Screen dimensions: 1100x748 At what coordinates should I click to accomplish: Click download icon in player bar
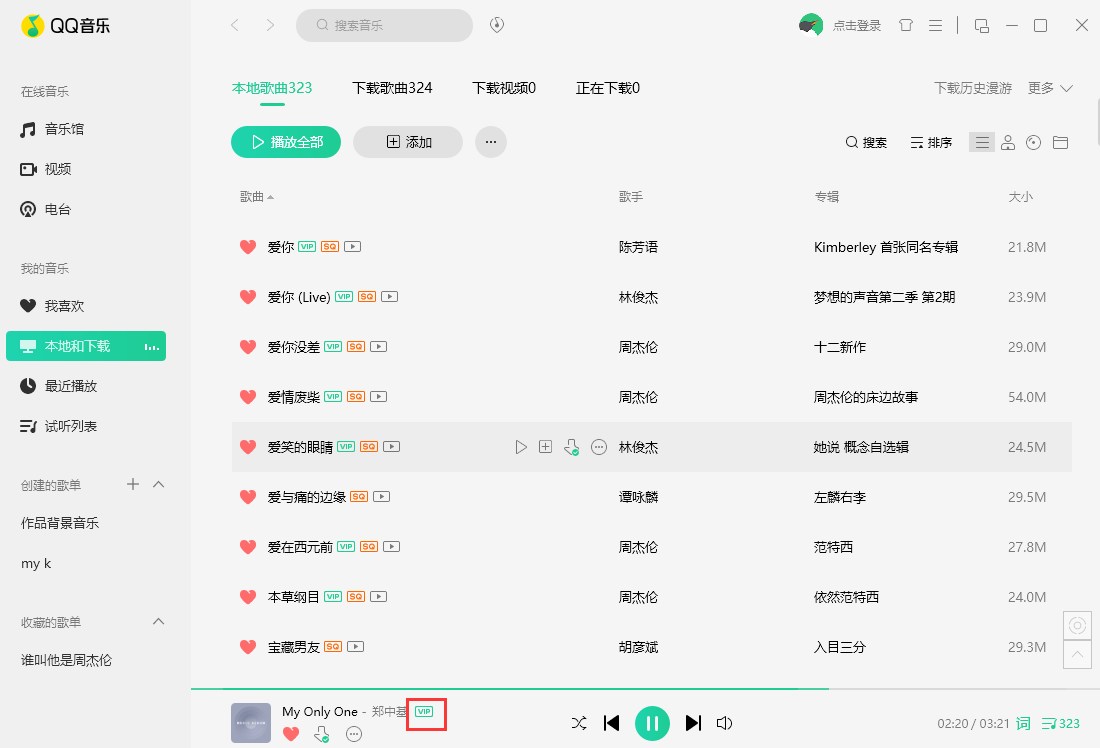[x=321, y=734]
